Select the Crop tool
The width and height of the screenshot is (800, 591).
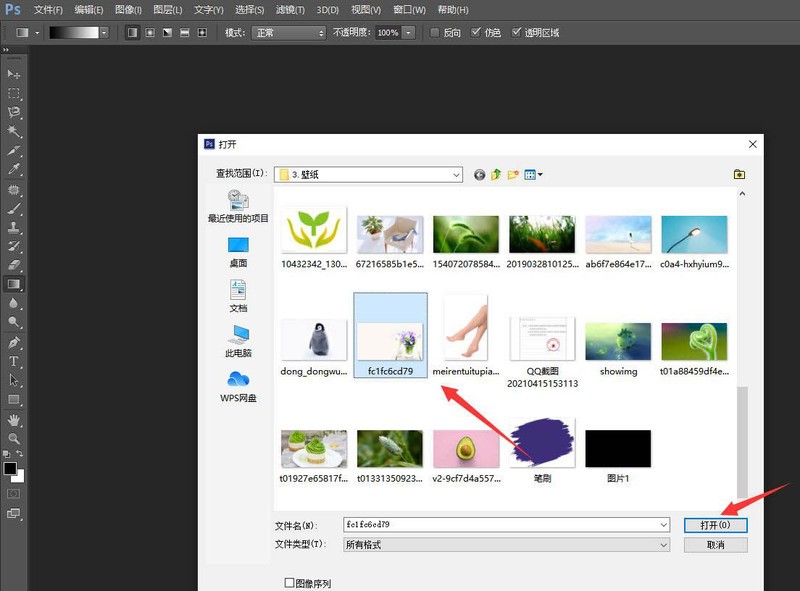[14, 150]
